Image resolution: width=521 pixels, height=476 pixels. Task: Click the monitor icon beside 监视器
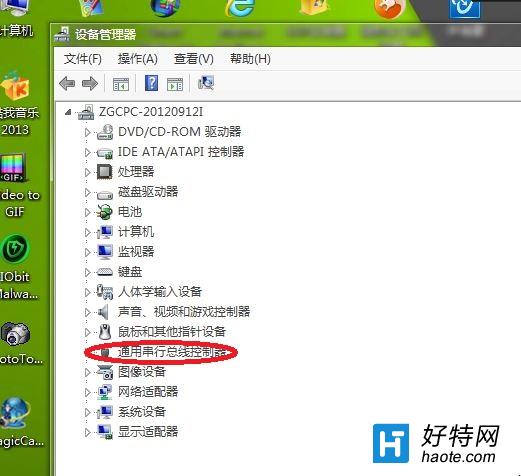point(105,252)
